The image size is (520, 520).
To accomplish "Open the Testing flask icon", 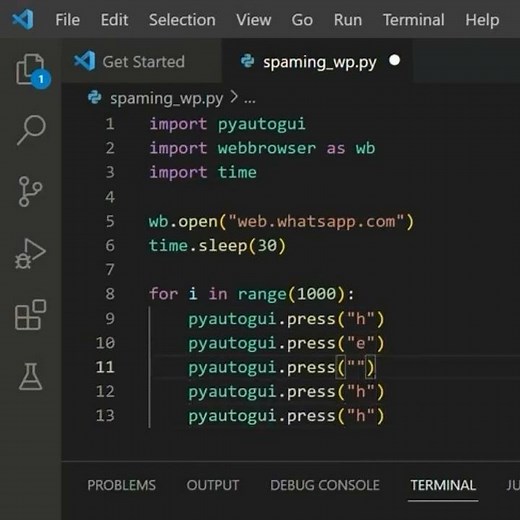I will click(x=31, y=376).
